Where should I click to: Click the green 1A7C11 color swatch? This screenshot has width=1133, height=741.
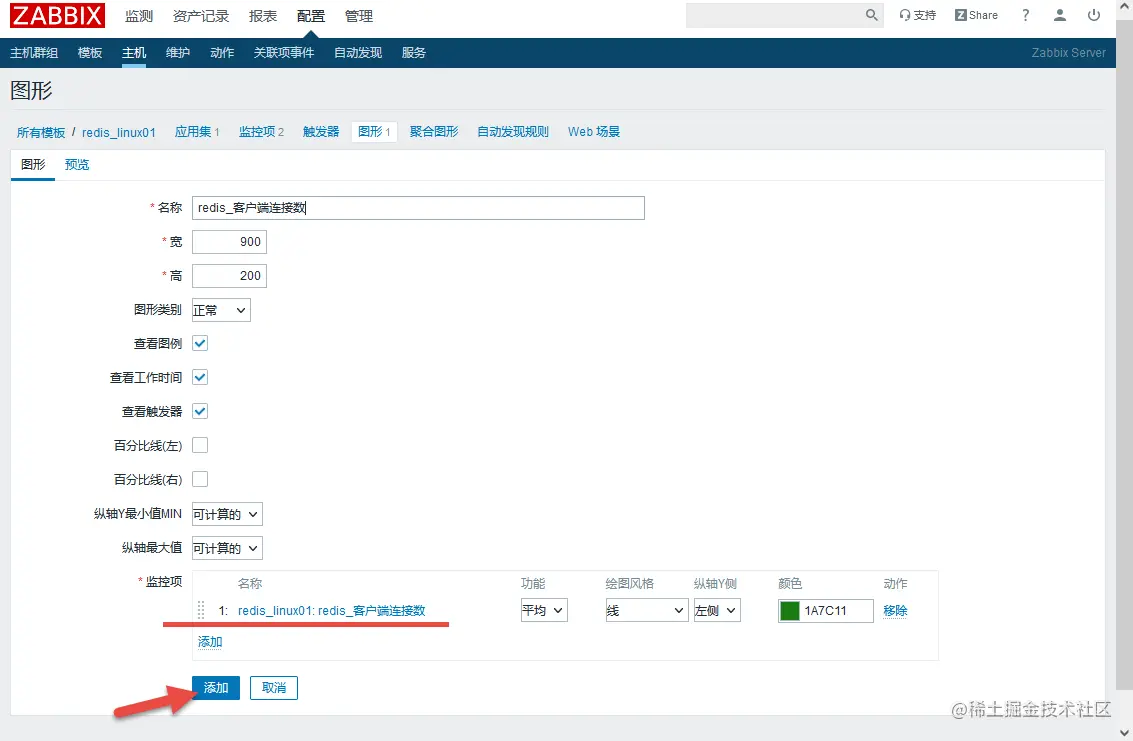coord(790,610)
